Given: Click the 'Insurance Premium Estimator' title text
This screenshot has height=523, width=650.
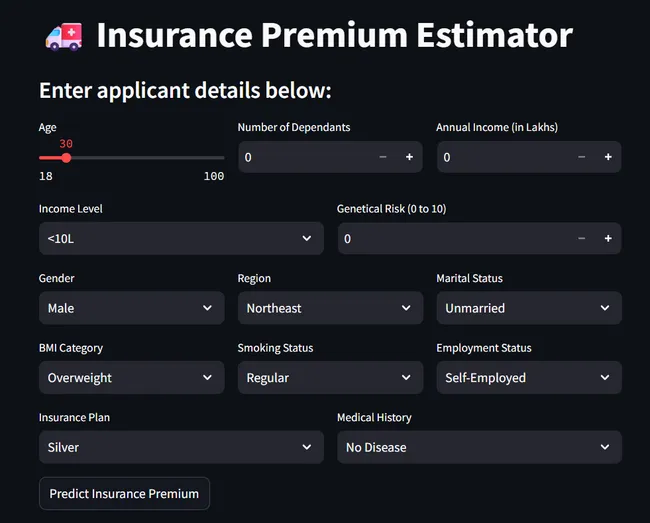Looking at the screenshot, I should [x=335, y=36].
